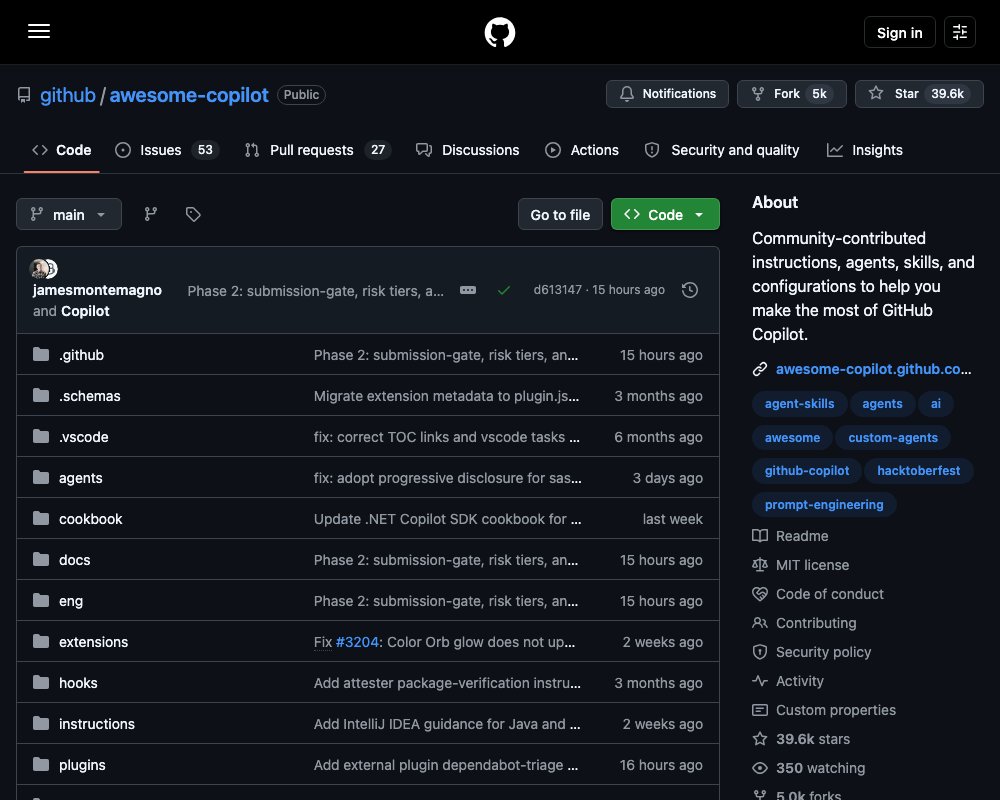
Task: Open the Copilot co-author link
Action: (85, 311)
